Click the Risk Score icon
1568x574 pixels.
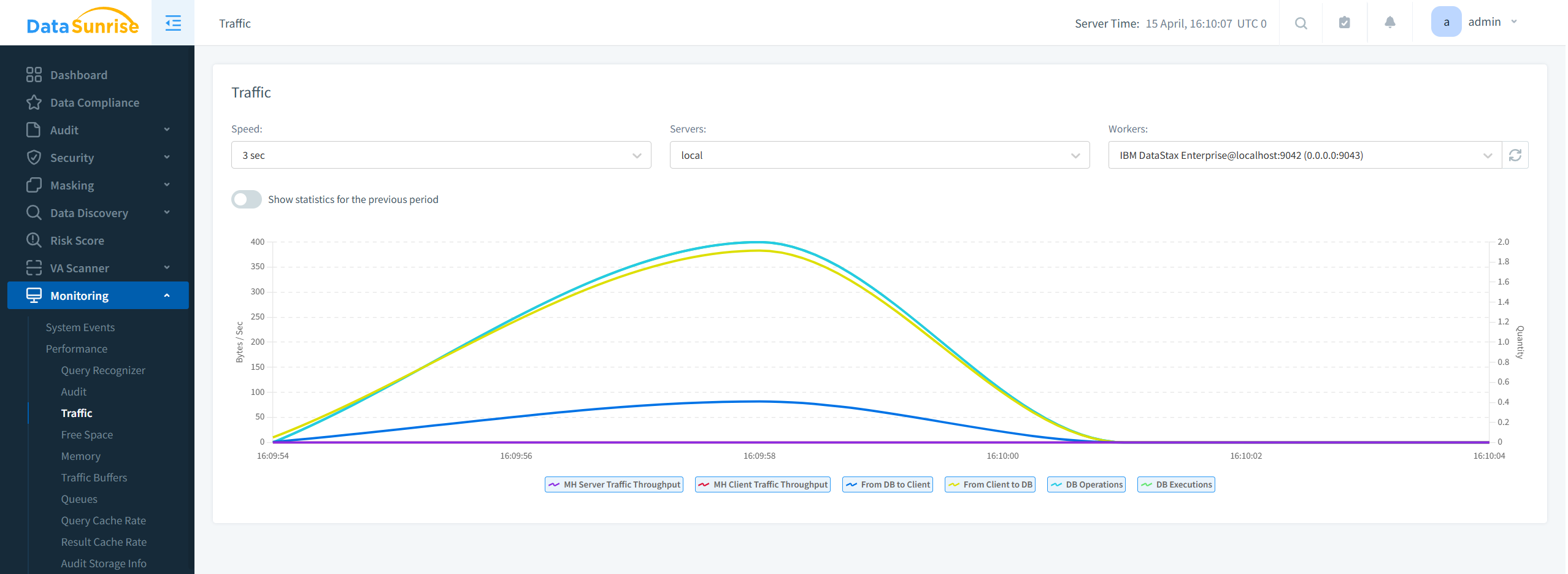pos(35,240)
